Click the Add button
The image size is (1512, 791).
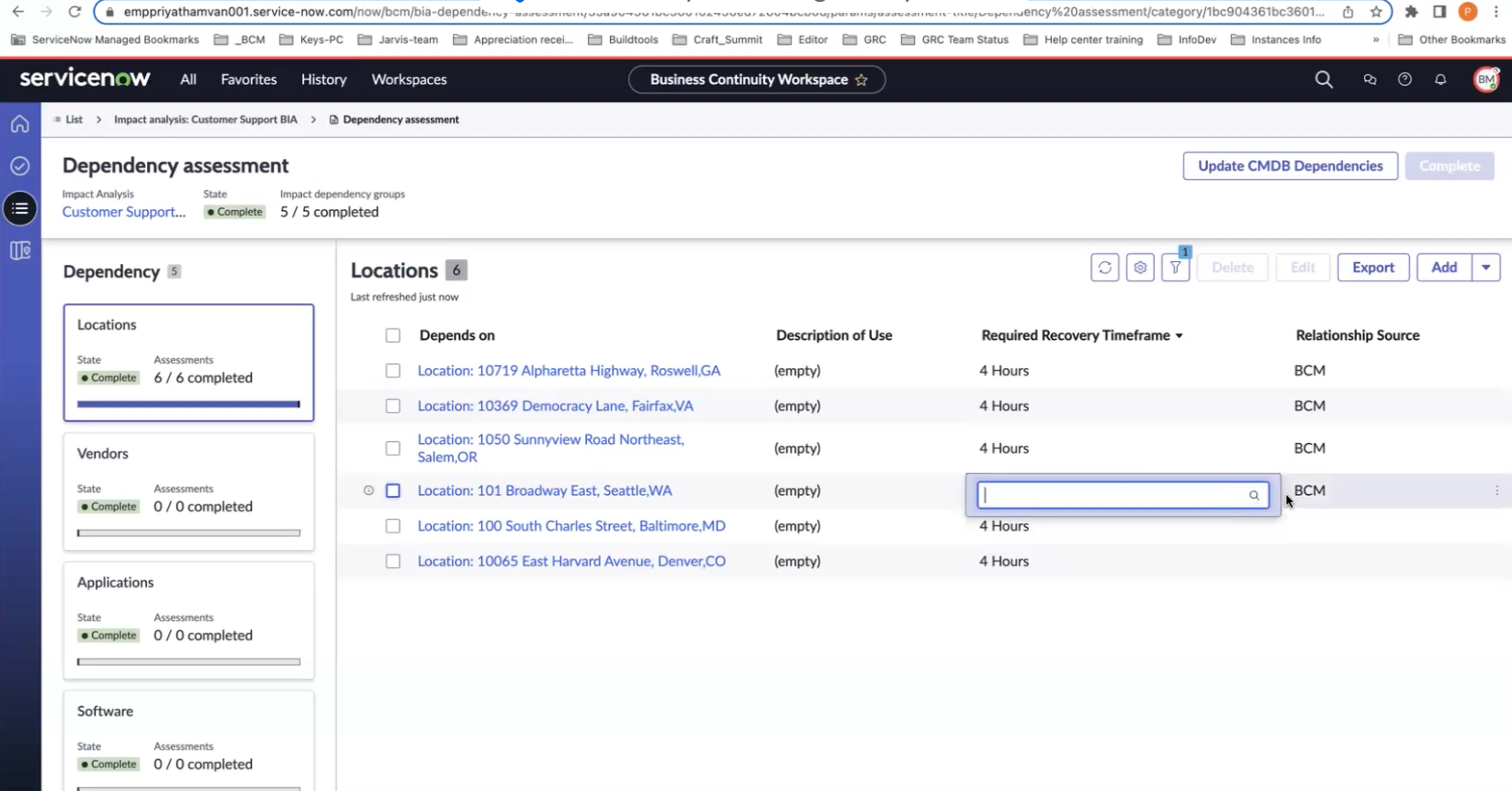tap(1444, 268)
